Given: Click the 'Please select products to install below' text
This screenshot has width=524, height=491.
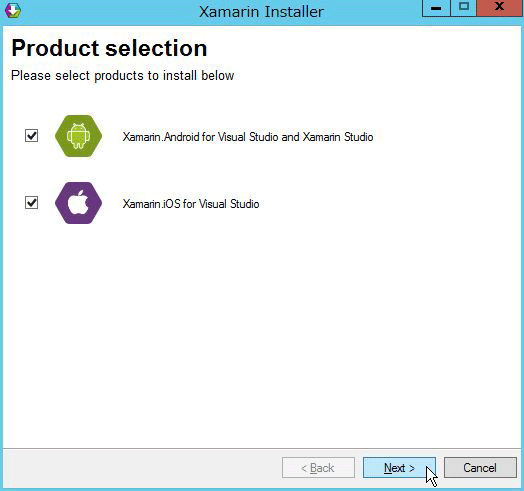Looking at the screenshot, I should coord(122,76).
